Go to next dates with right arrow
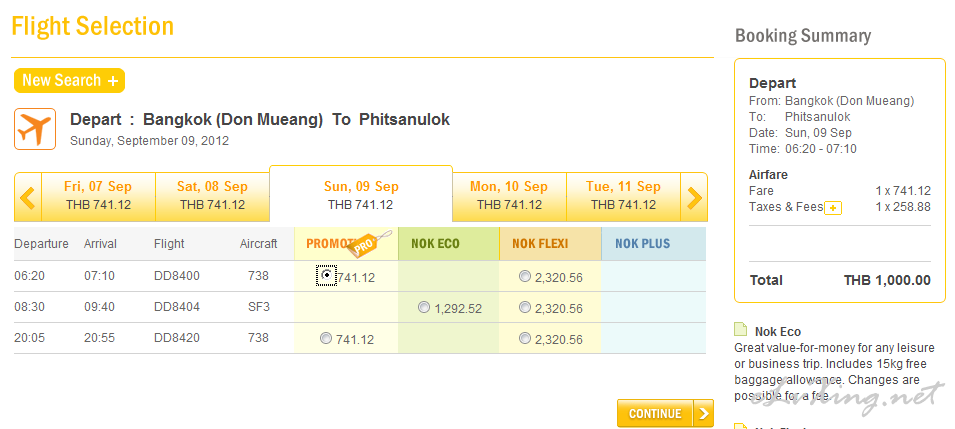Viewport: 955px width, 429px height. point(694,197)
